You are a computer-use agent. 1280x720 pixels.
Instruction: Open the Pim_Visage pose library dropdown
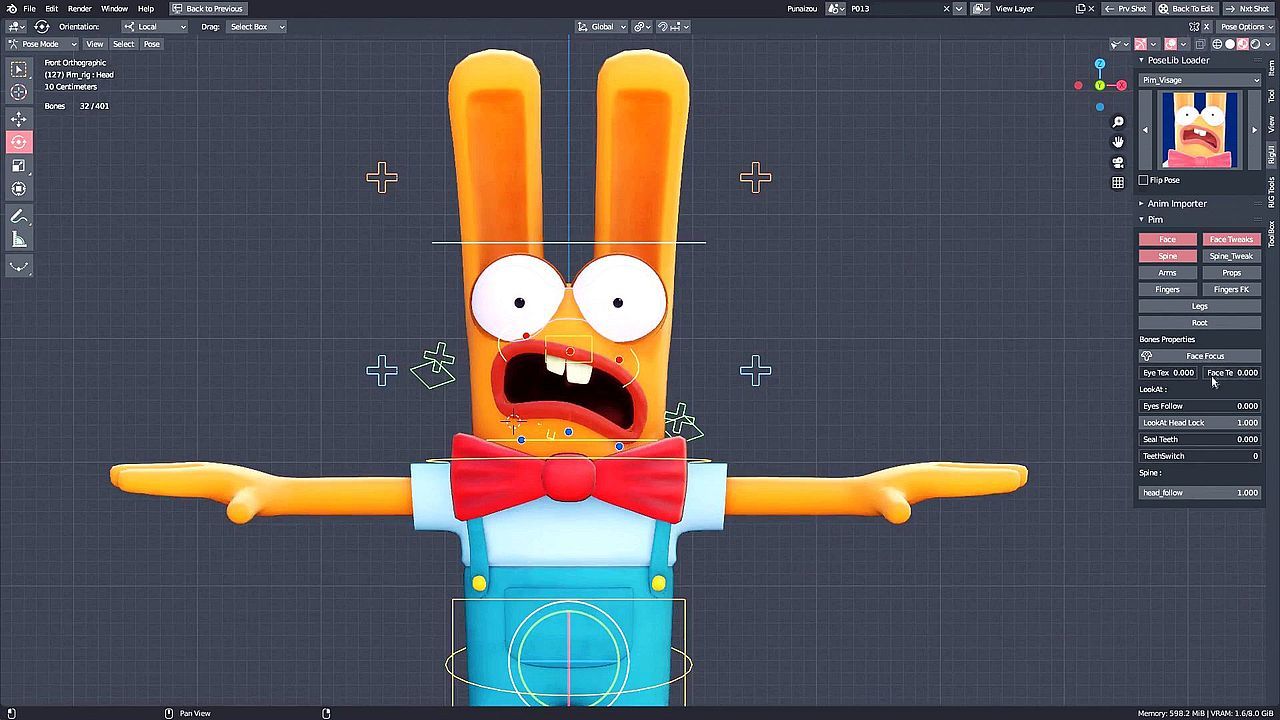(x=1200, y=80)
